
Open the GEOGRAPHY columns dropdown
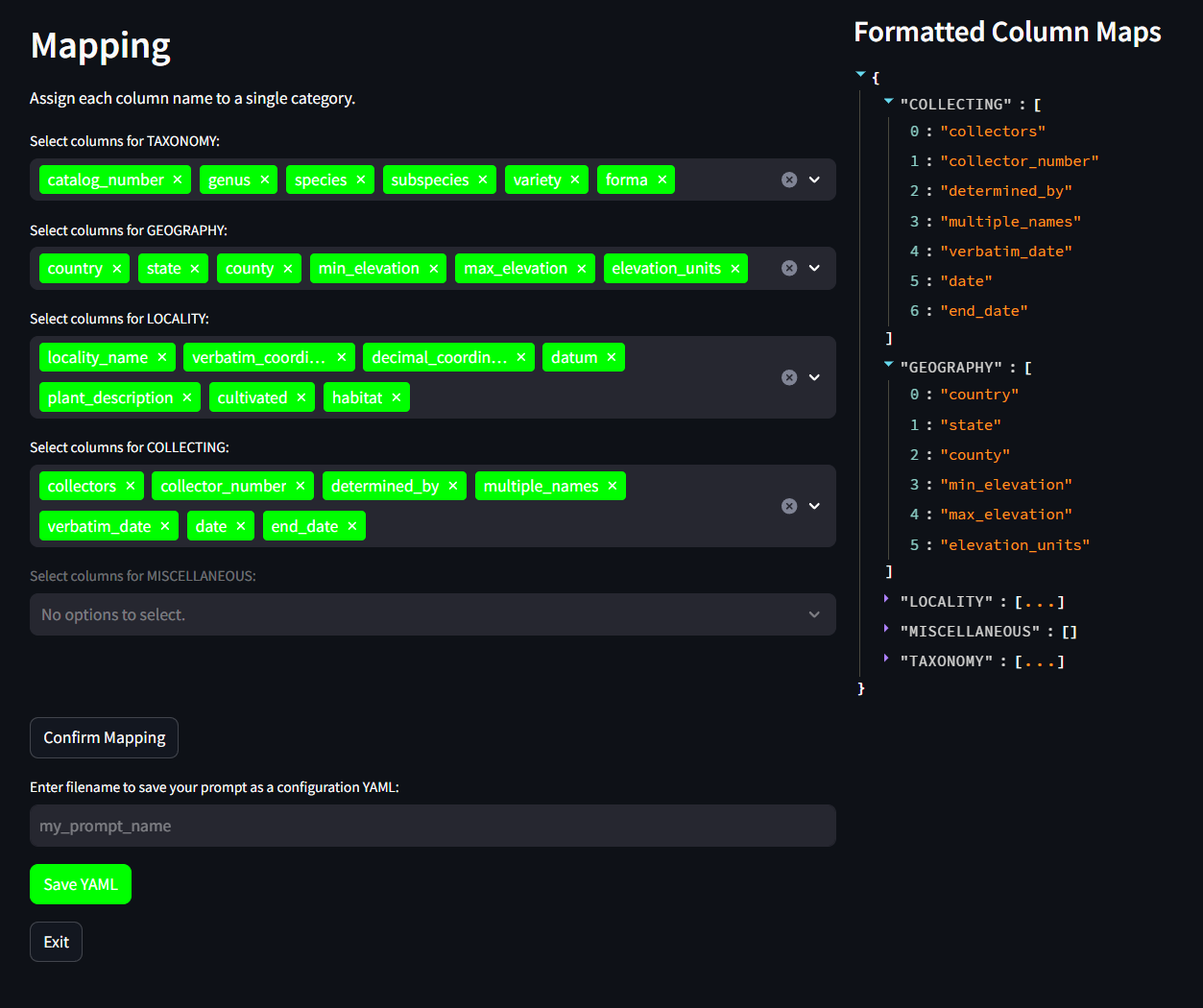coord(815,269)
